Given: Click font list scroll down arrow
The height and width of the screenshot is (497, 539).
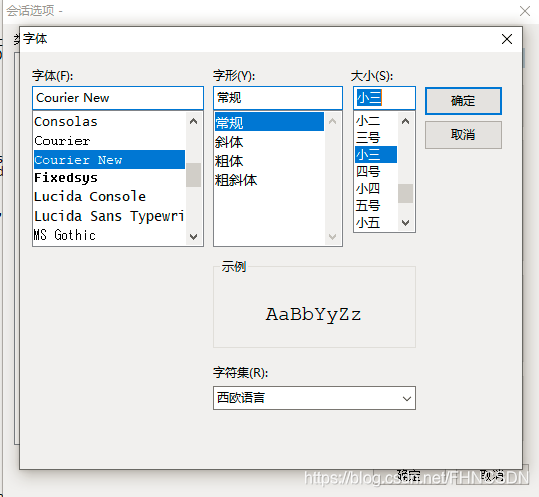Looking at the screenshot, I should tap(194, 236).
